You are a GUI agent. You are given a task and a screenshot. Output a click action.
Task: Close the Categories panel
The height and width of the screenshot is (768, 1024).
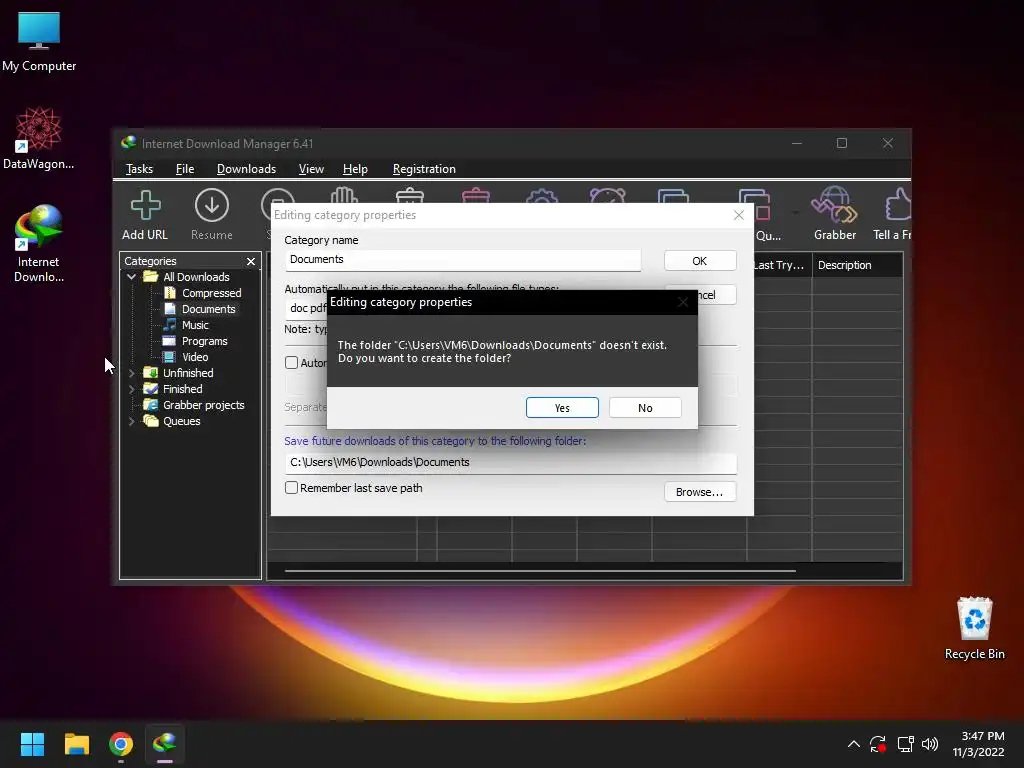click(x=251, y=261)
